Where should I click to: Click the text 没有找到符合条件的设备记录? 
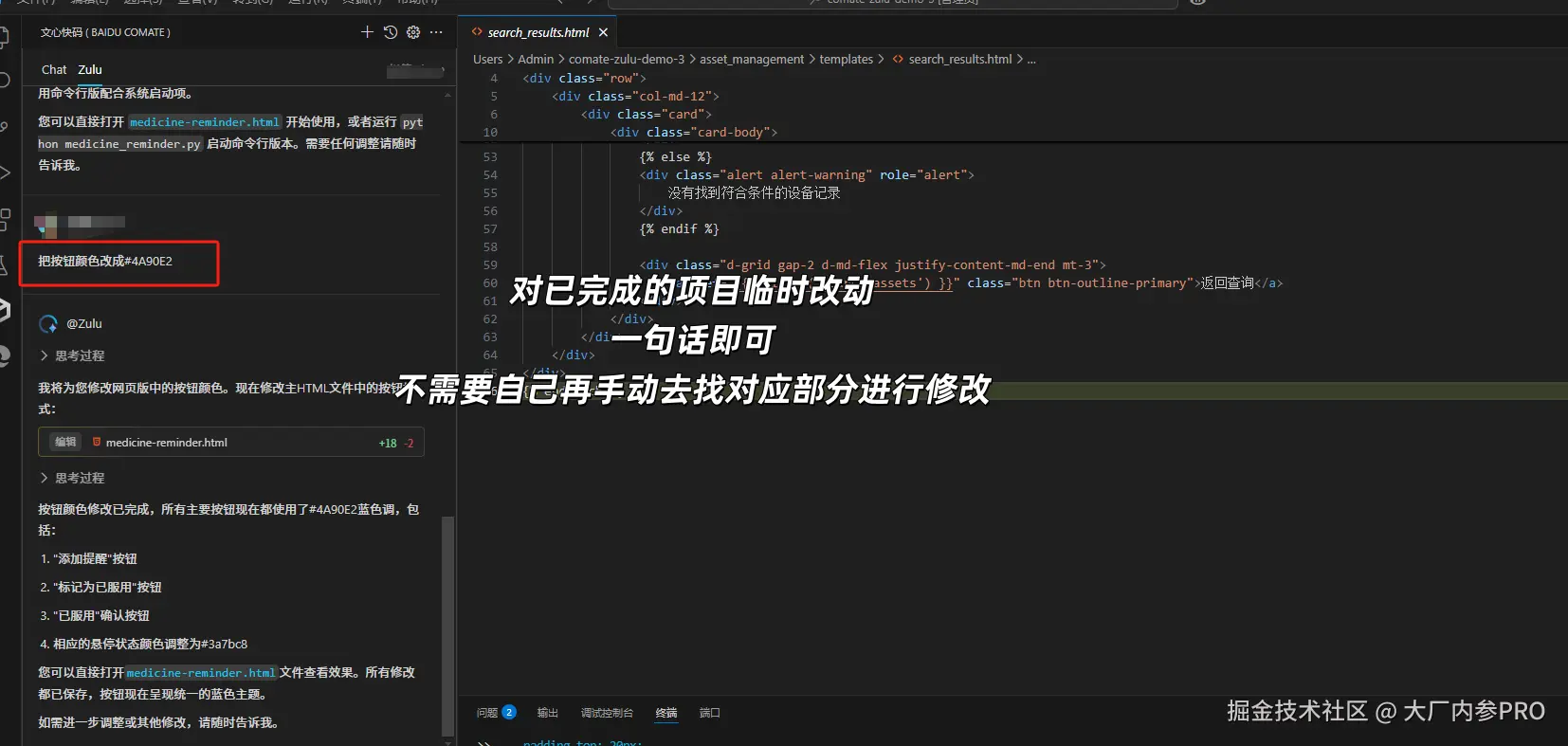754,192
